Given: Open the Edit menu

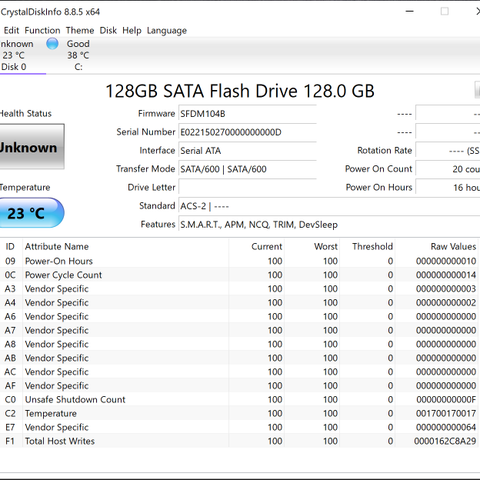Looking at the screenshot, I should (11, 30).
